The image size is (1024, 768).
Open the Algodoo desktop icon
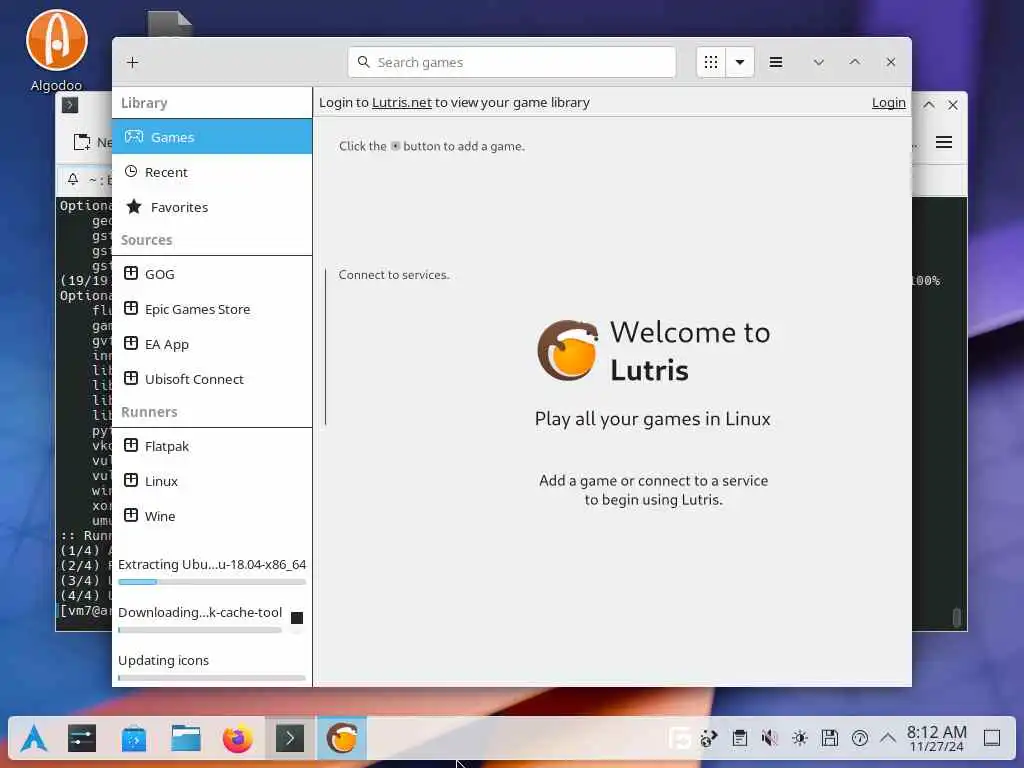point(57,50)
